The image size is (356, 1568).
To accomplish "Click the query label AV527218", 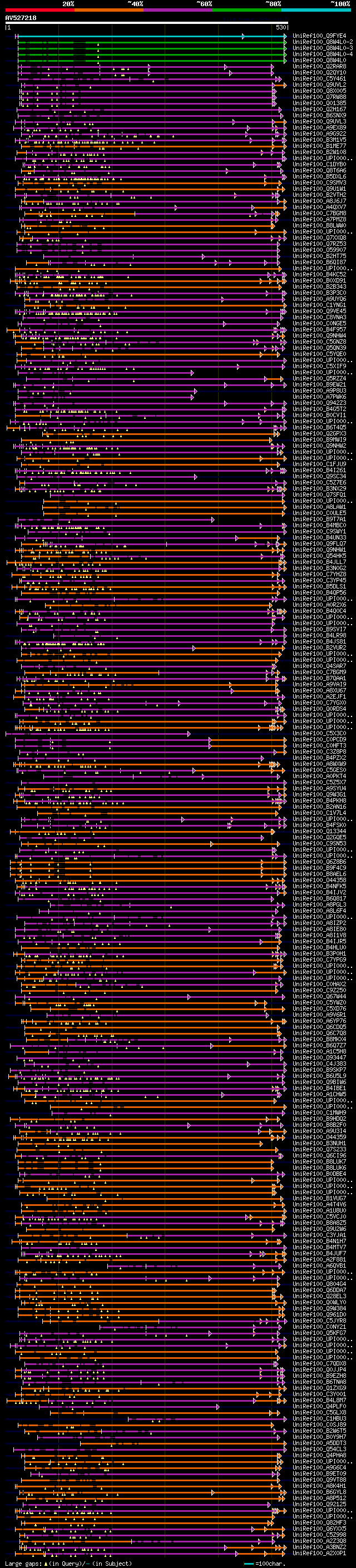I will tap(21, 18).
